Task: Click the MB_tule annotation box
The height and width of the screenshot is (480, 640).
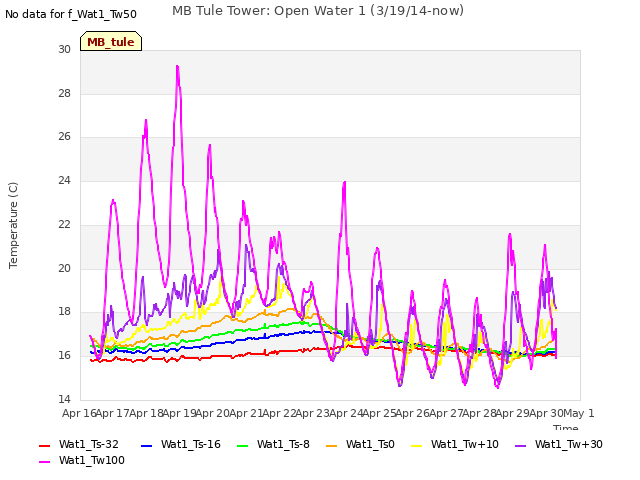Action: pyautogui.click(x=111, y=41)
